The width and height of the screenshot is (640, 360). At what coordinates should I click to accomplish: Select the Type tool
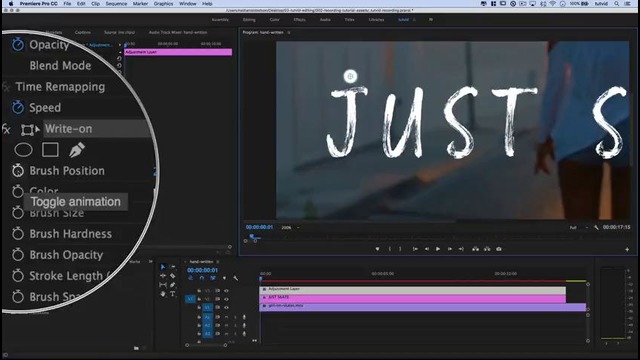click(x=173, y=293)
